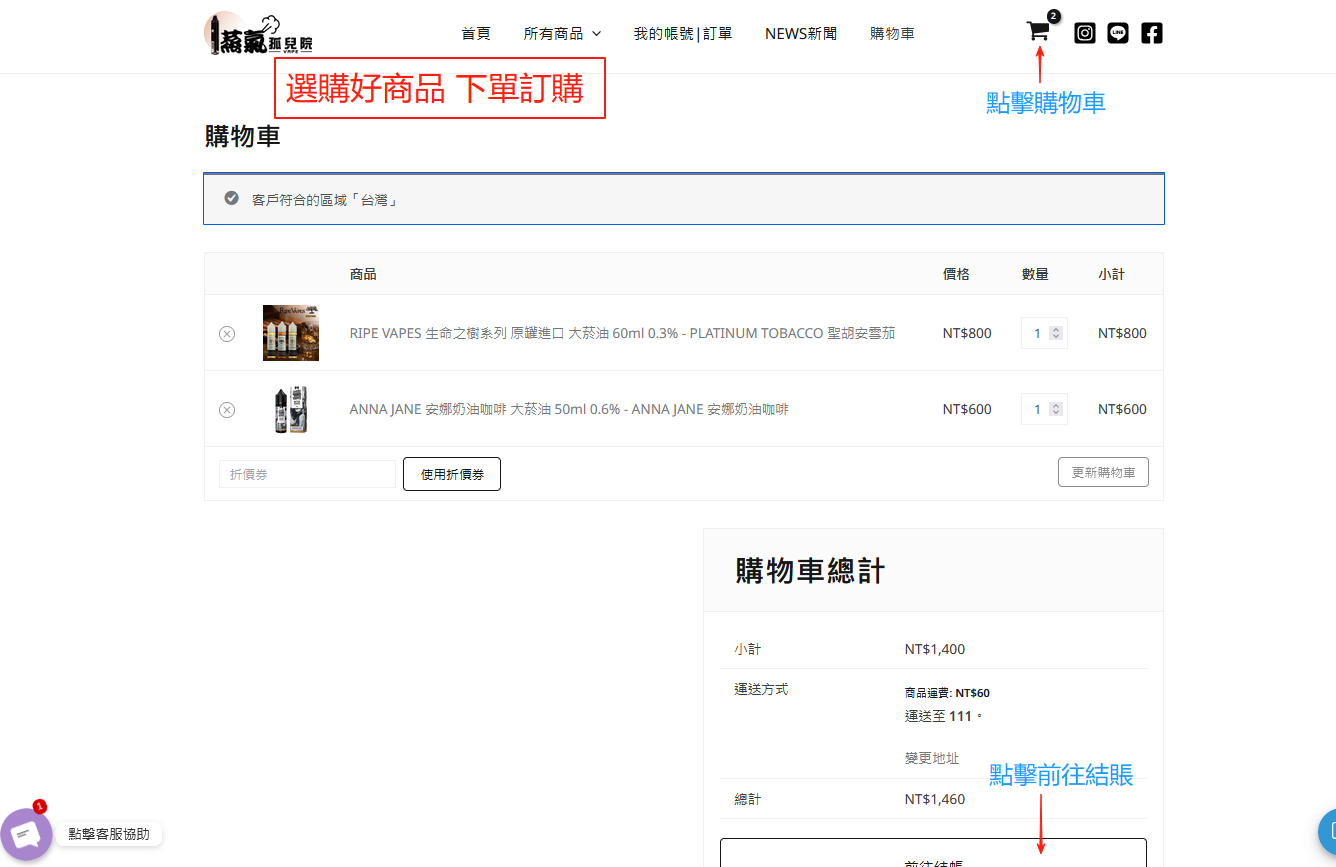Open the shopping cart icon in header
Screen dimensions: 1336x867
click(1038, 32)
